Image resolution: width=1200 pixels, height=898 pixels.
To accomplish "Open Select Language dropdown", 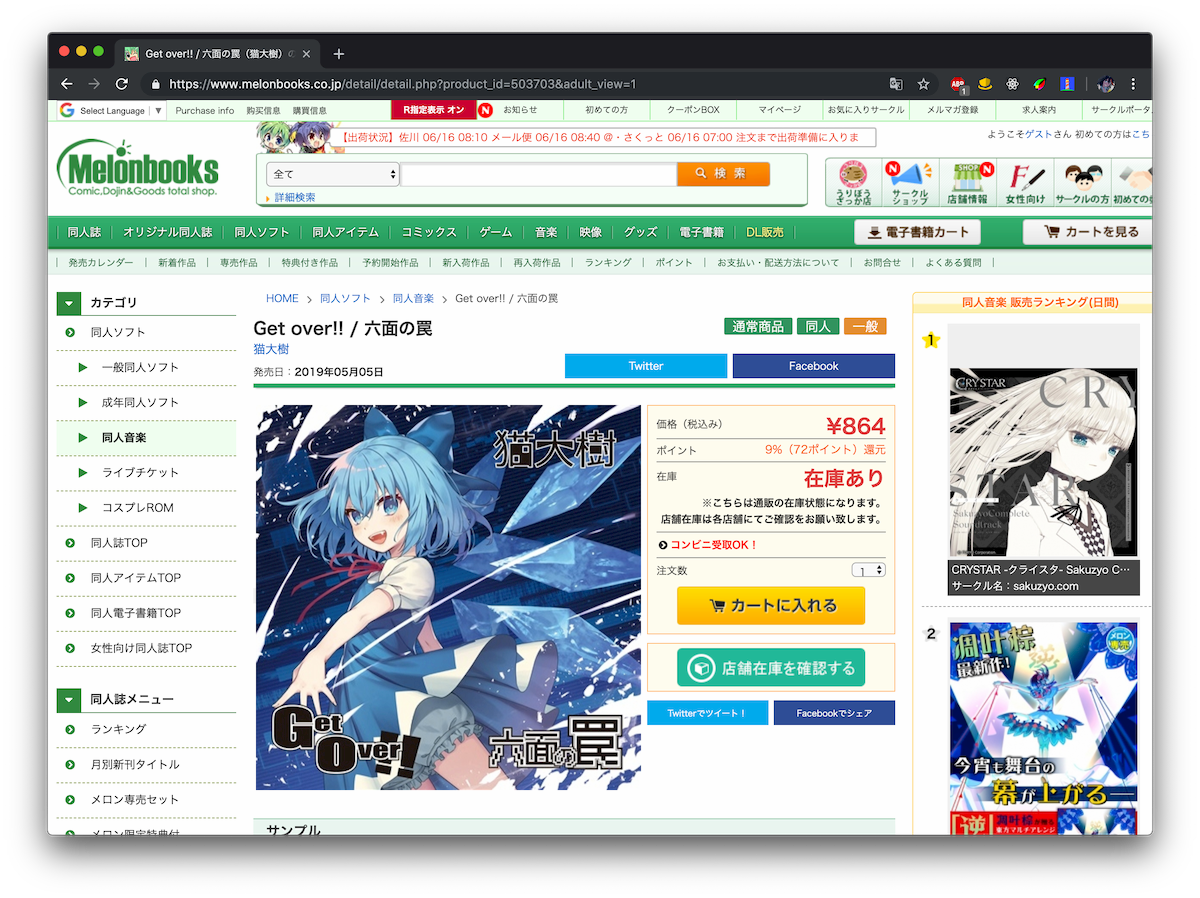I will [x=110, y=110].
